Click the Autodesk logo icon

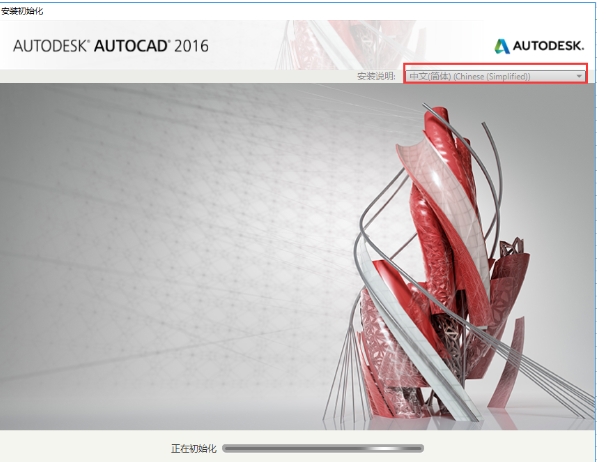(502, 46)
